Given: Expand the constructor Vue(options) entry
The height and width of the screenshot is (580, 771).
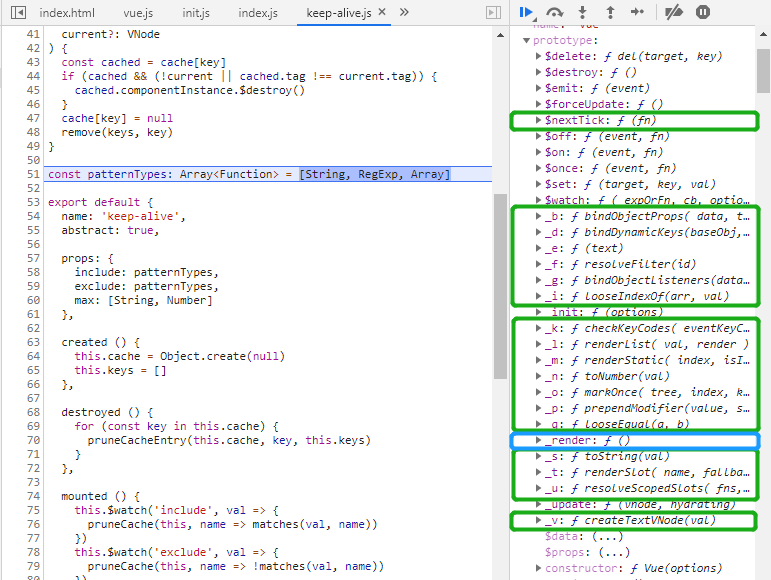Looking at the screenshot, I should (538, 568).
